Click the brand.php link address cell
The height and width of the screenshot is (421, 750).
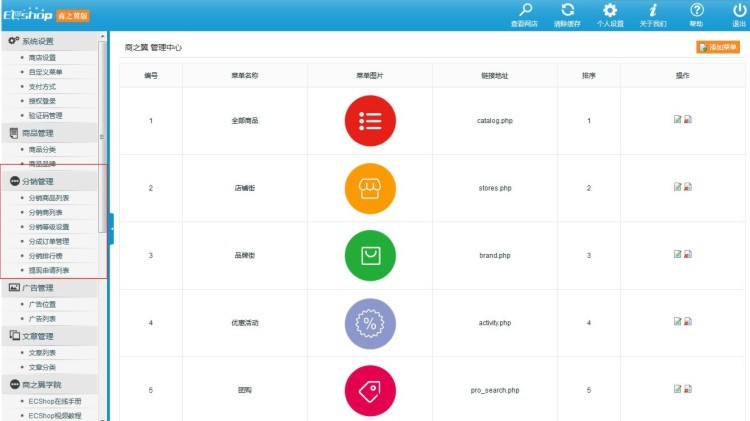coord(495,255)
